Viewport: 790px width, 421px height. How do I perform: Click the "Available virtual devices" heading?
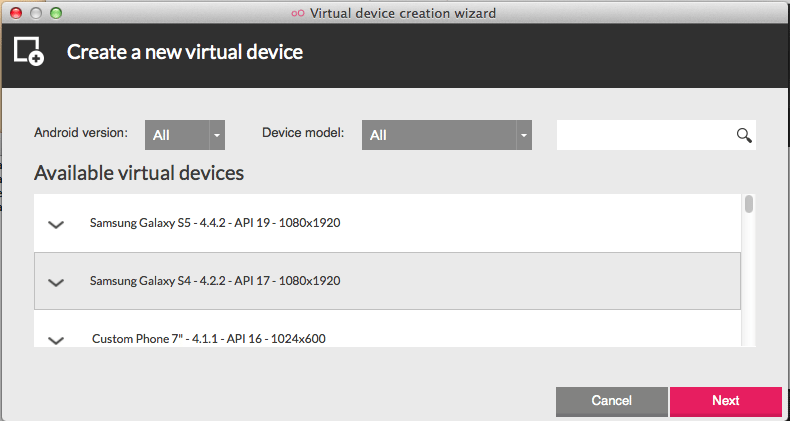coord(139,173)
